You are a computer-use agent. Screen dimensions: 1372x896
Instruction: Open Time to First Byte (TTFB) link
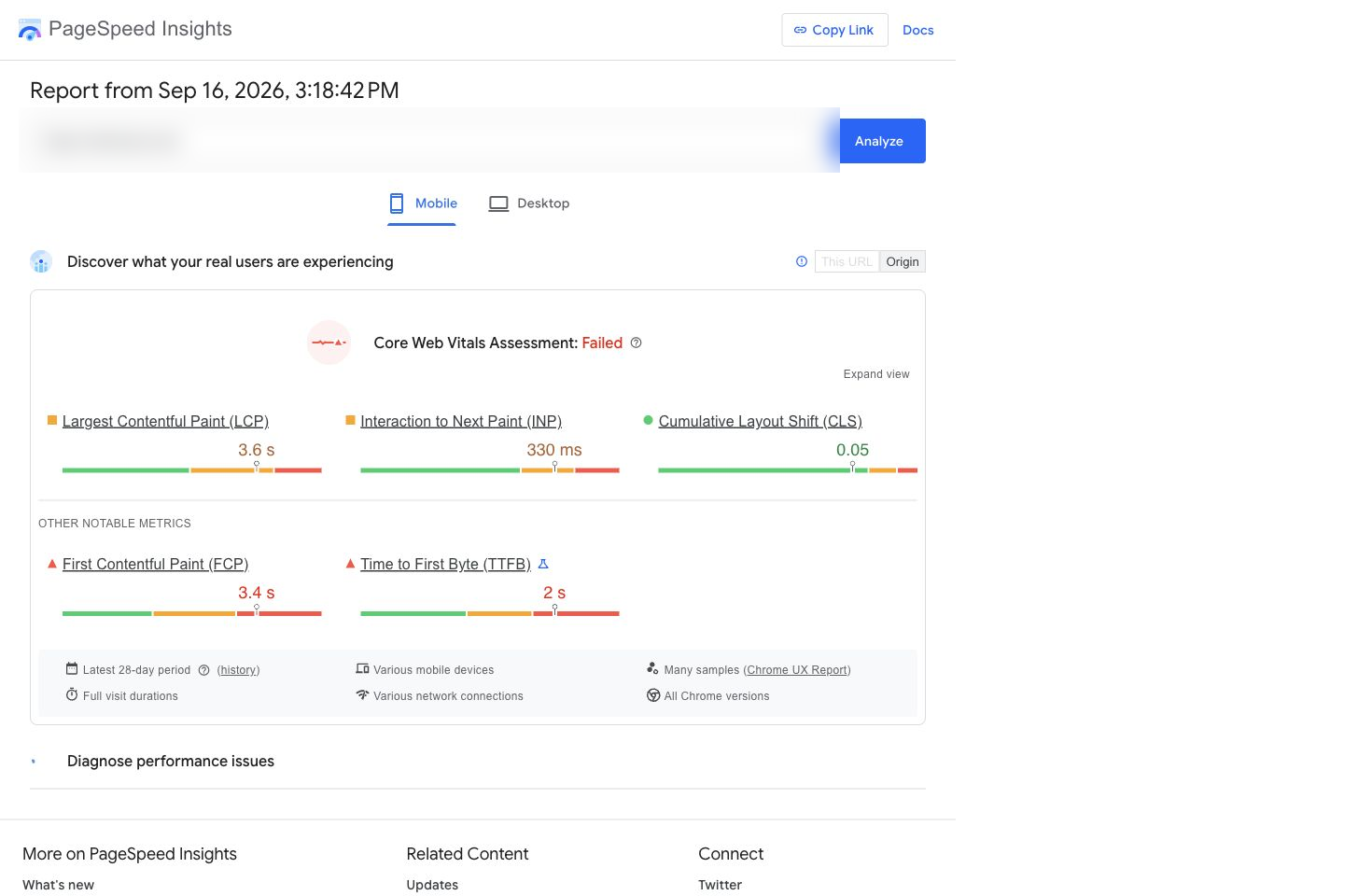(x=445, y=564)
